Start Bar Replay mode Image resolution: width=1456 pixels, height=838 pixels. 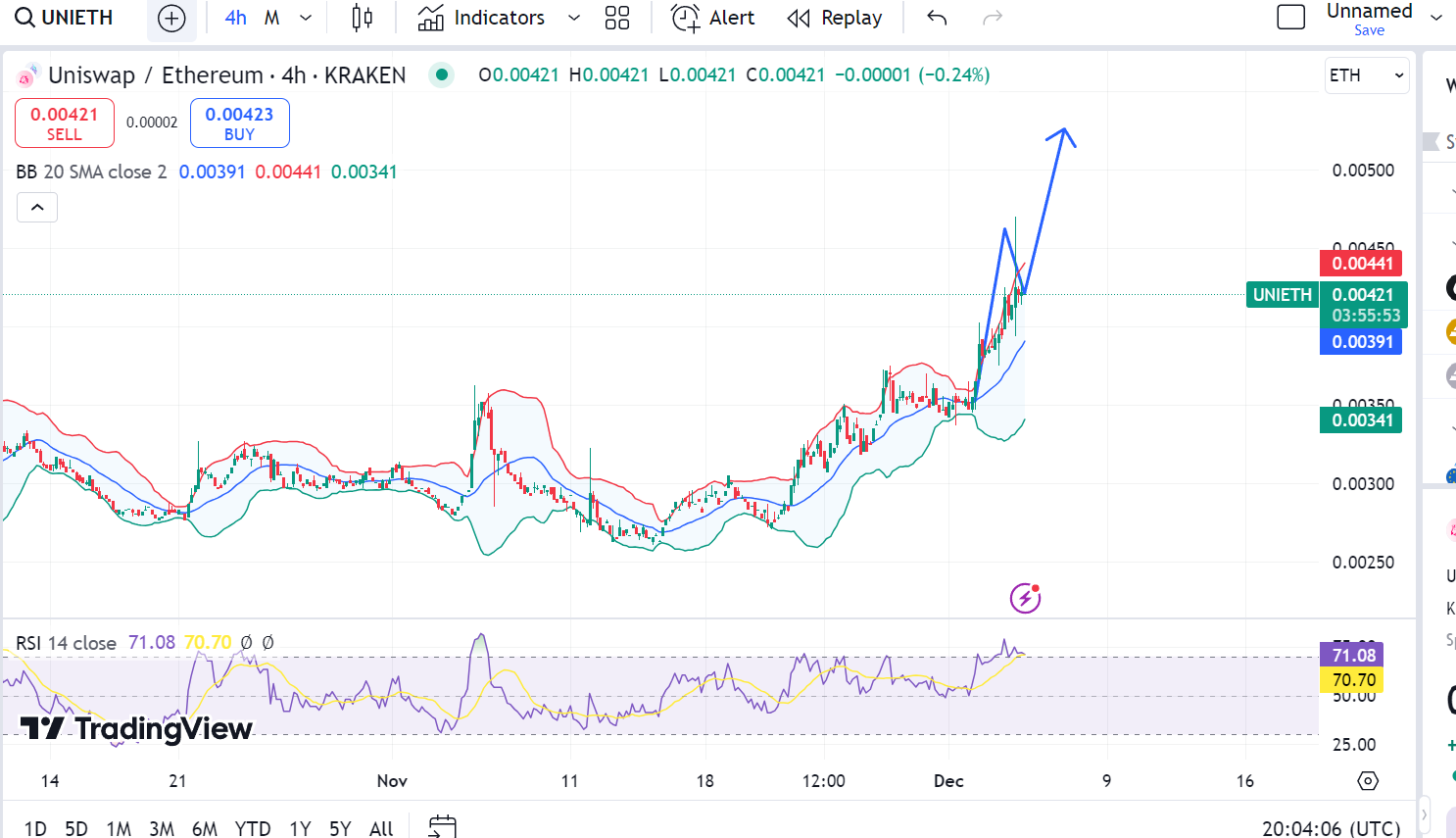pyautogui.click(x=835, y=18)
